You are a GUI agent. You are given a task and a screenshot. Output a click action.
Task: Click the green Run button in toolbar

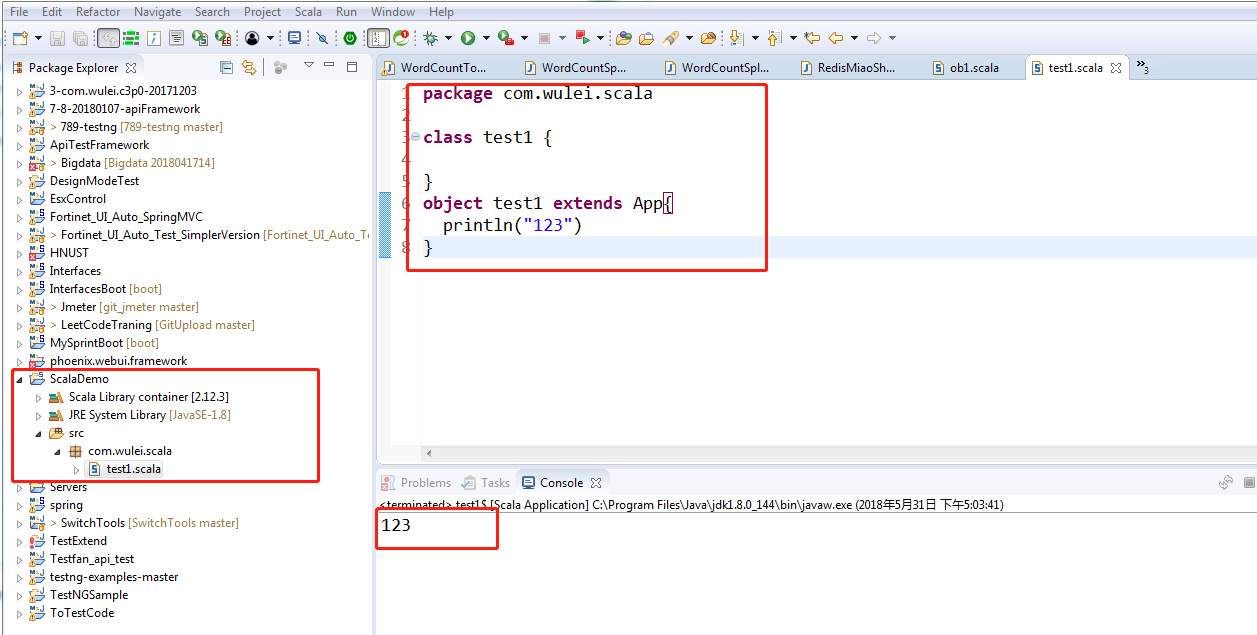pos(467,38)
